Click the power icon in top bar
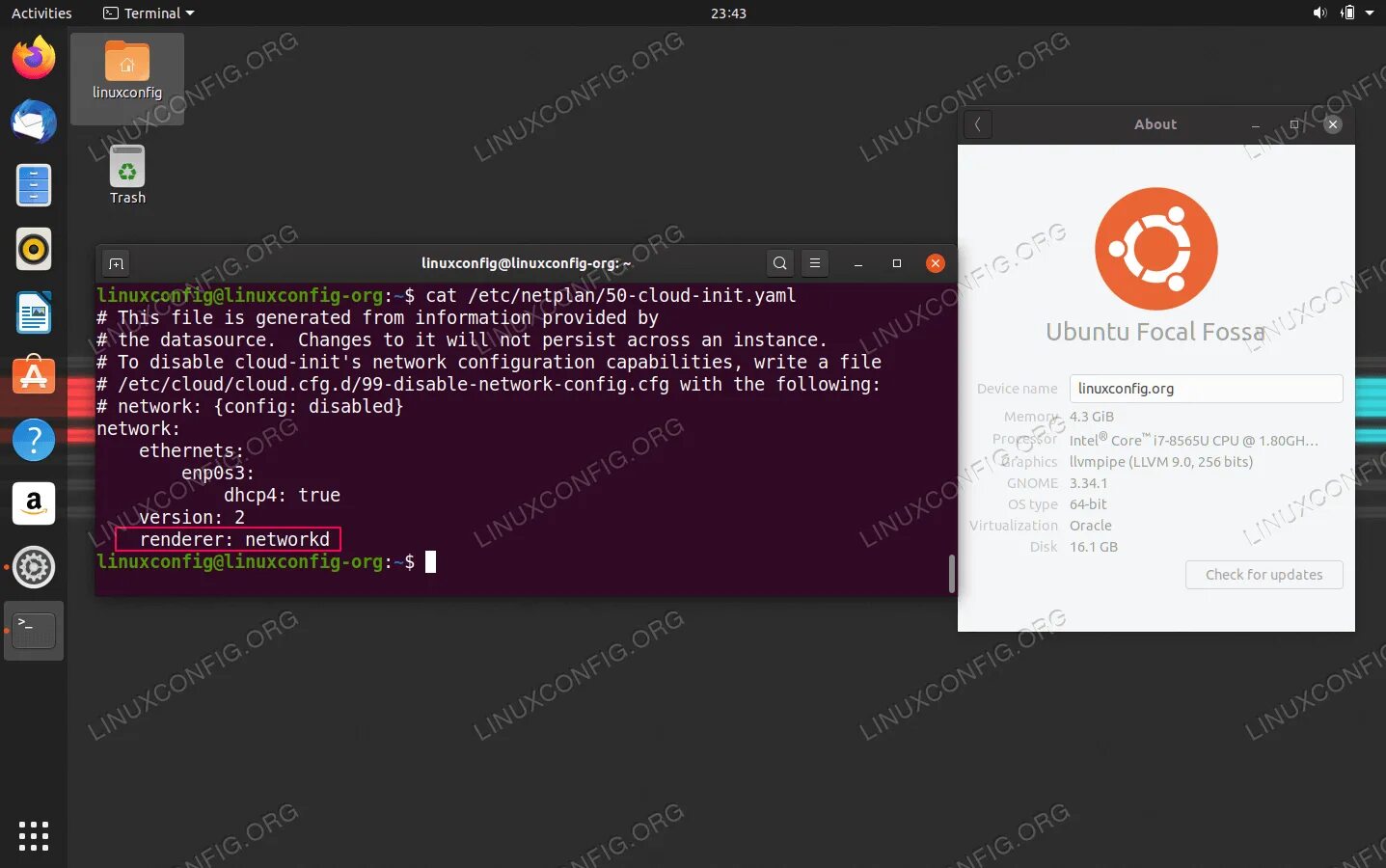Viewport: 1386px width, 868px height. [1347, 13]
